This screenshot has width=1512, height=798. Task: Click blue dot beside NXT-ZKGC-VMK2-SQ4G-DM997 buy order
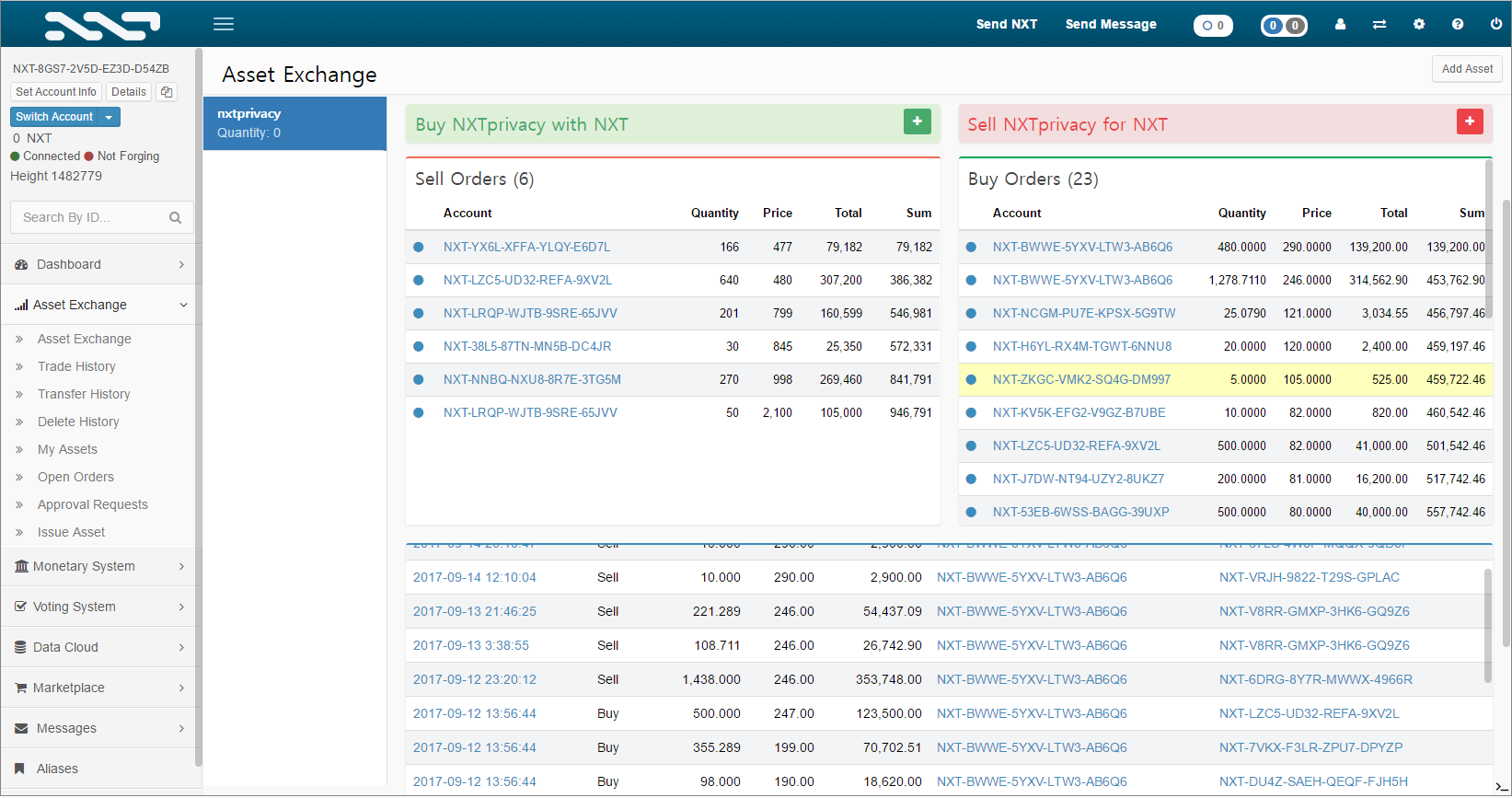click(971, 380)
